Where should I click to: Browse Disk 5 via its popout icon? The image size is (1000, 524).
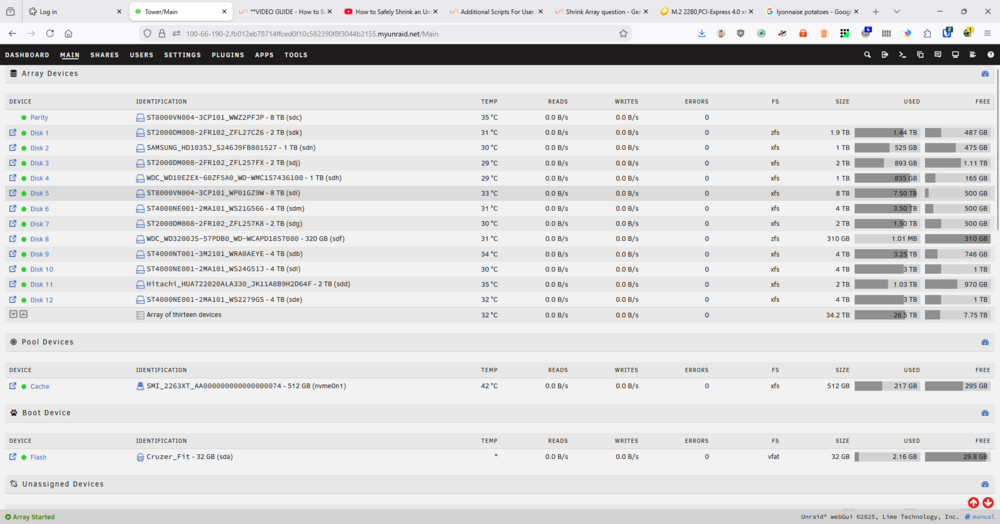[13, 193]
